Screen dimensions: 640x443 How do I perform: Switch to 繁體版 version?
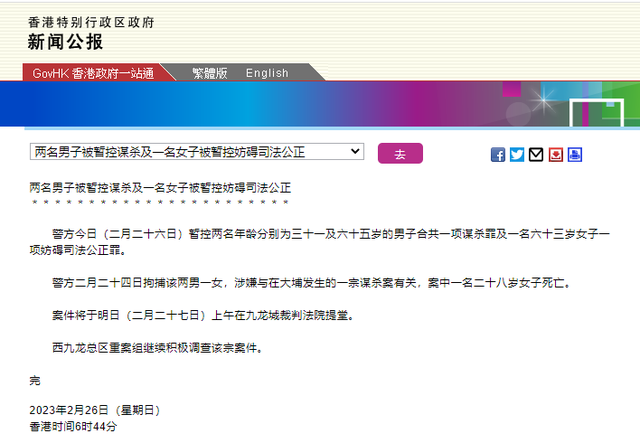coord(210,73)
